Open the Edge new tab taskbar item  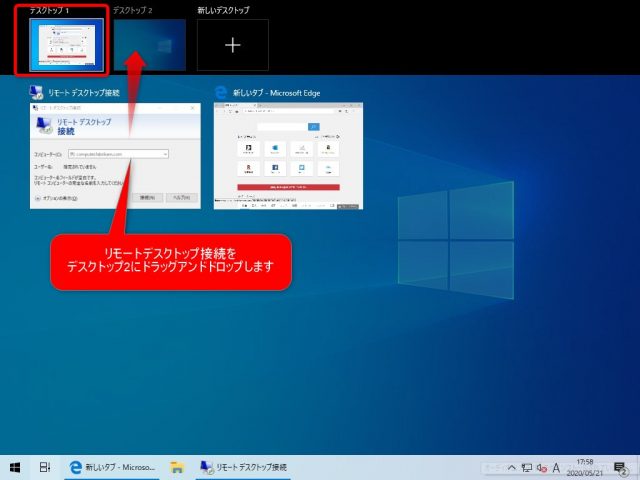pos(112,467)
